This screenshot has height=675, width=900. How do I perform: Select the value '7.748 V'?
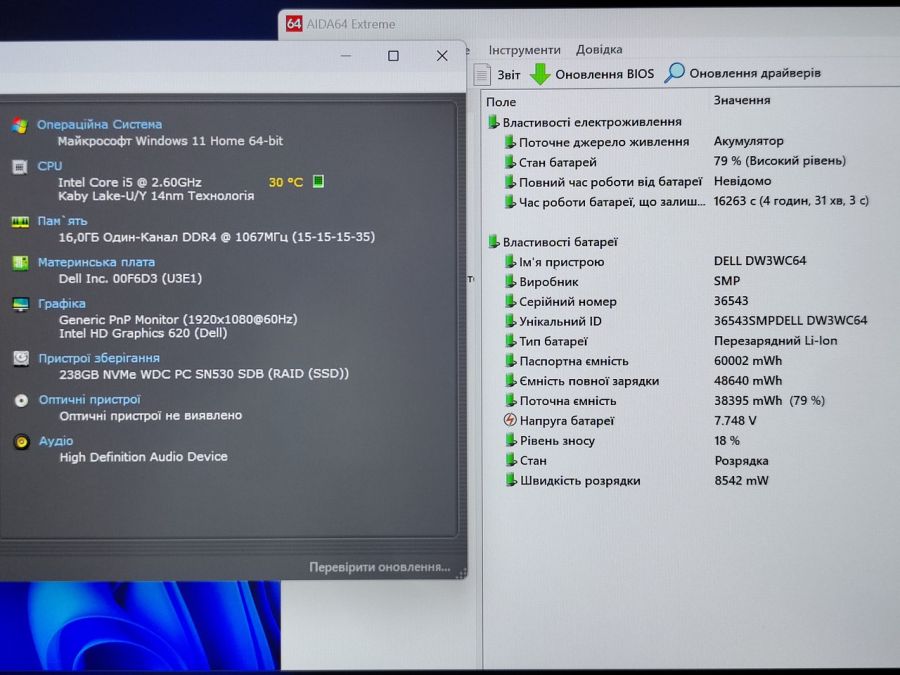(x=735, y=420)
